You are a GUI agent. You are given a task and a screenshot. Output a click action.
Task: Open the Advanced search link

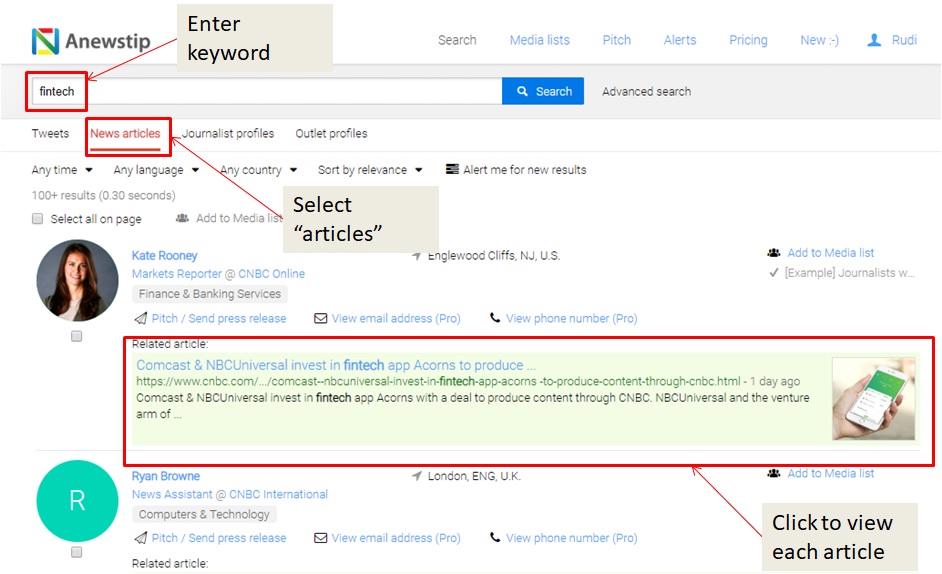(x=646, y=91)
